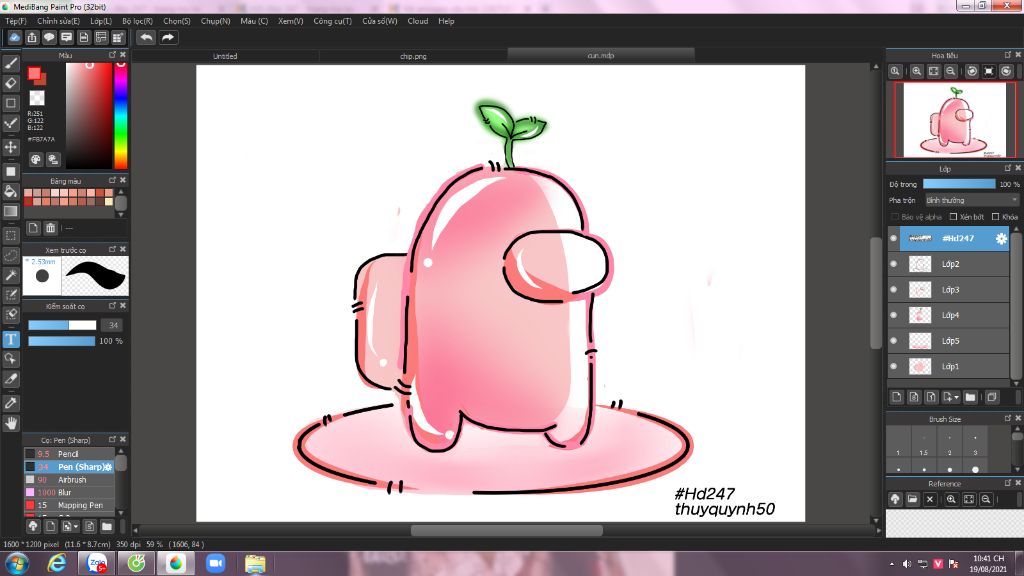Select the Pencil brush
The image size is (1024, 576).
tap(69, 454)
